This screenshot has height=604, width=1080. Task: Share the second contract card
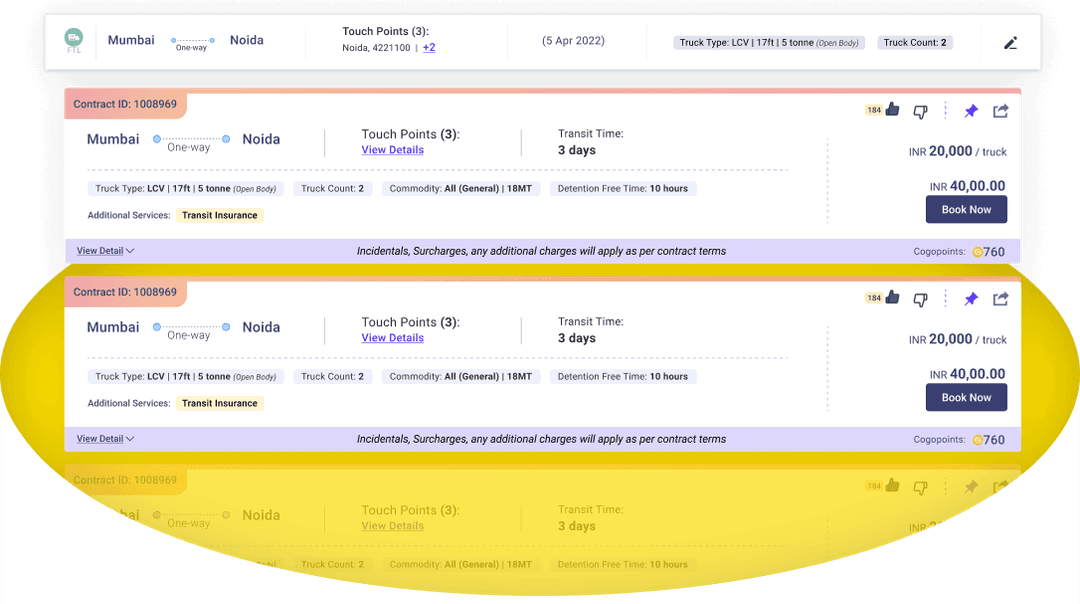[x=1000, y=299]
